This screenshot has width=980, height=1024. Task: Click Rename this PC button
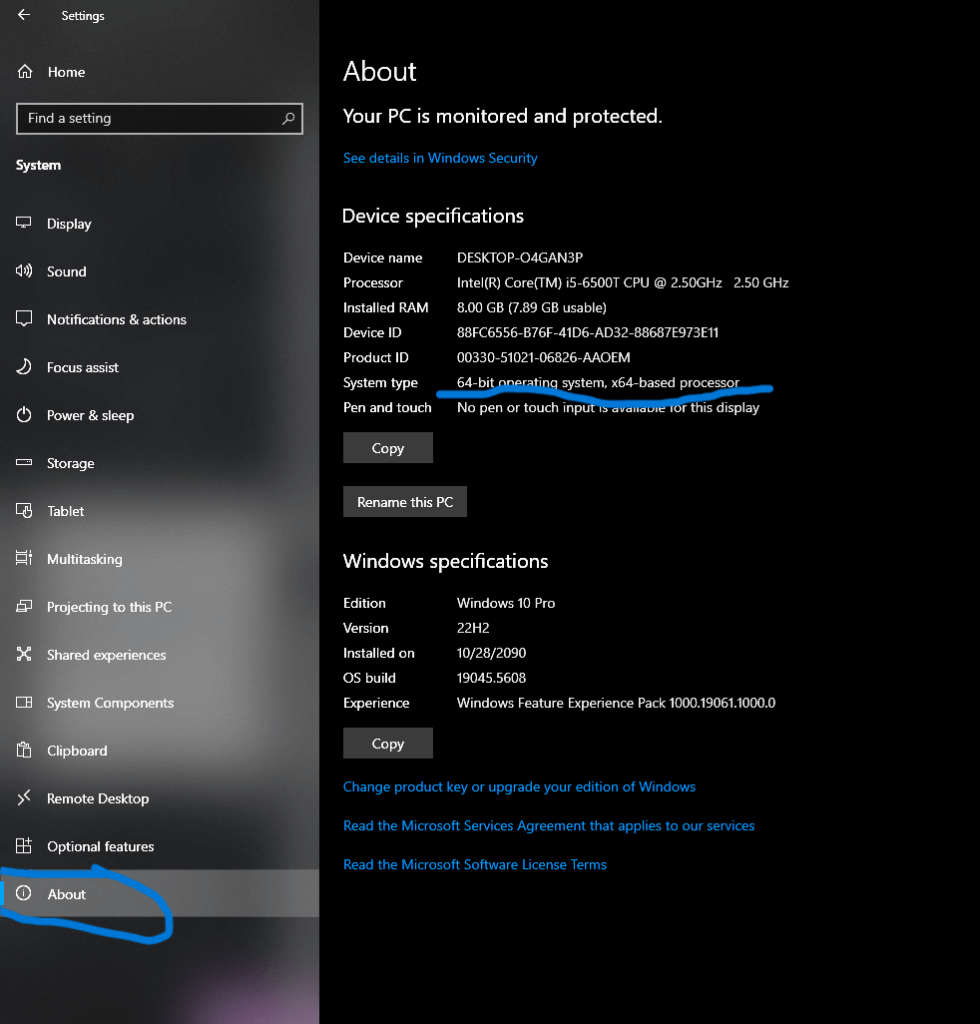pos(405,502)
